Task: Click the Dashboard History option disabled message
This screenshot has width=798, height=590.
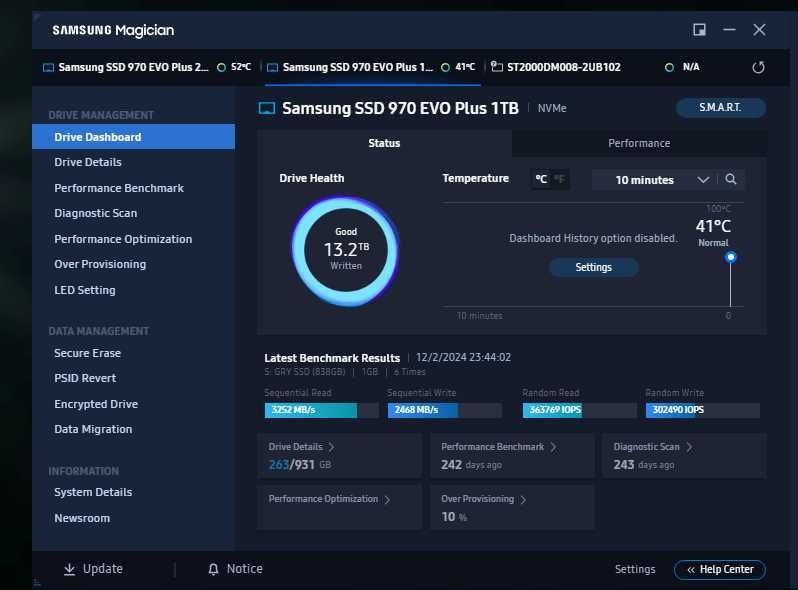Action: 593,238
